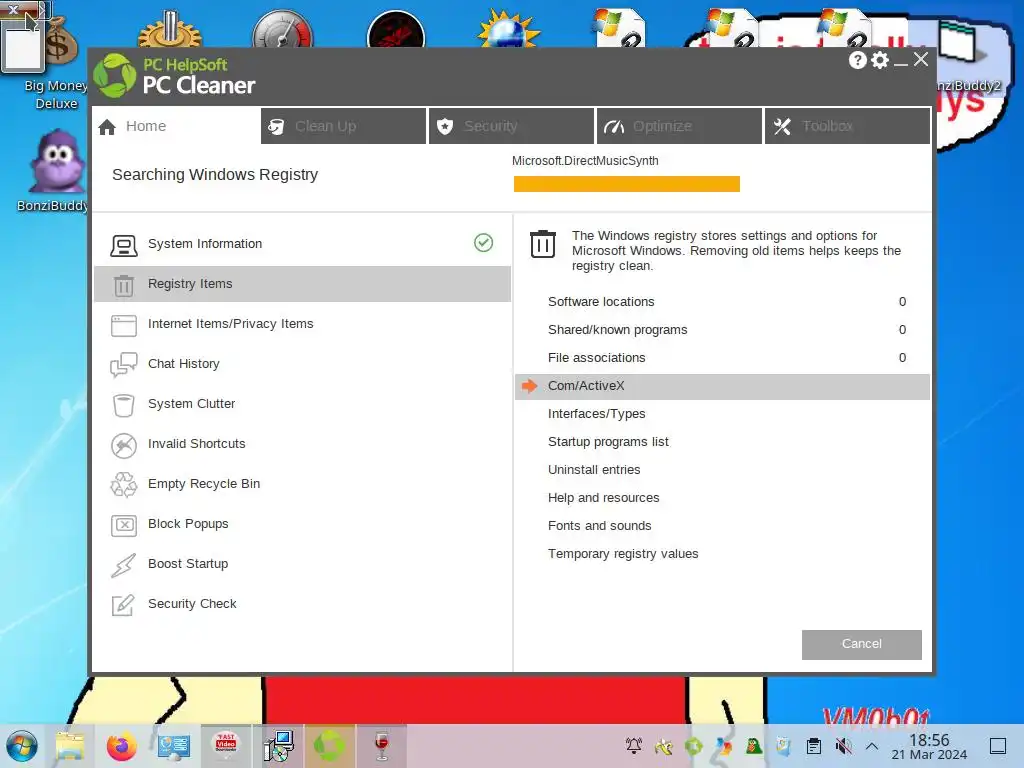This screenshot has height=768, width=1024.
Task: Select System Clutter in the scan list
Action: (x=302, y=404)
